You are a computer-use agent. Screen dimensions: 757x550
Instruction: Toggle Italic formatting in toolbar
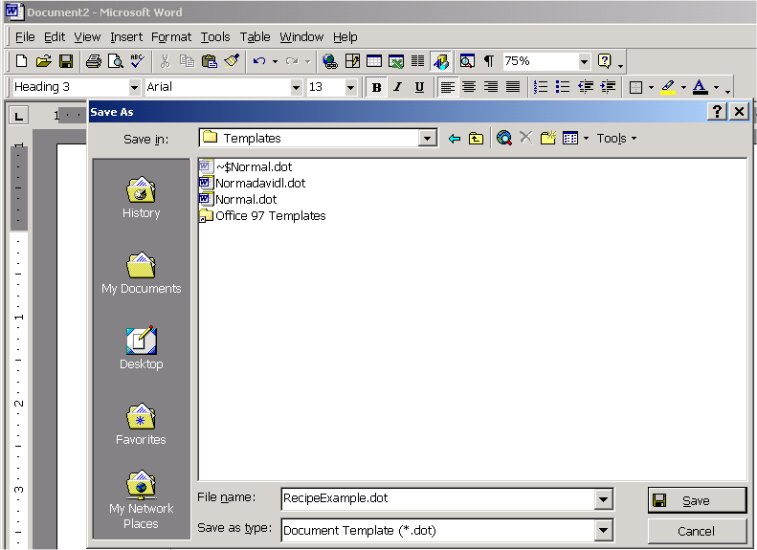tap(397, 88)
